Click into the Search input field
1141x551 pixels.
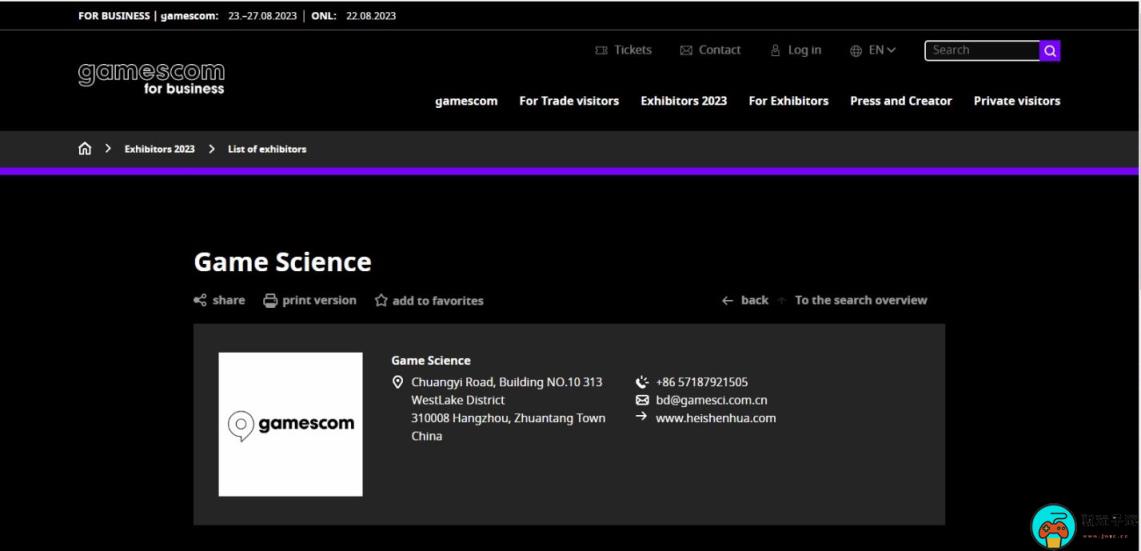982,50
